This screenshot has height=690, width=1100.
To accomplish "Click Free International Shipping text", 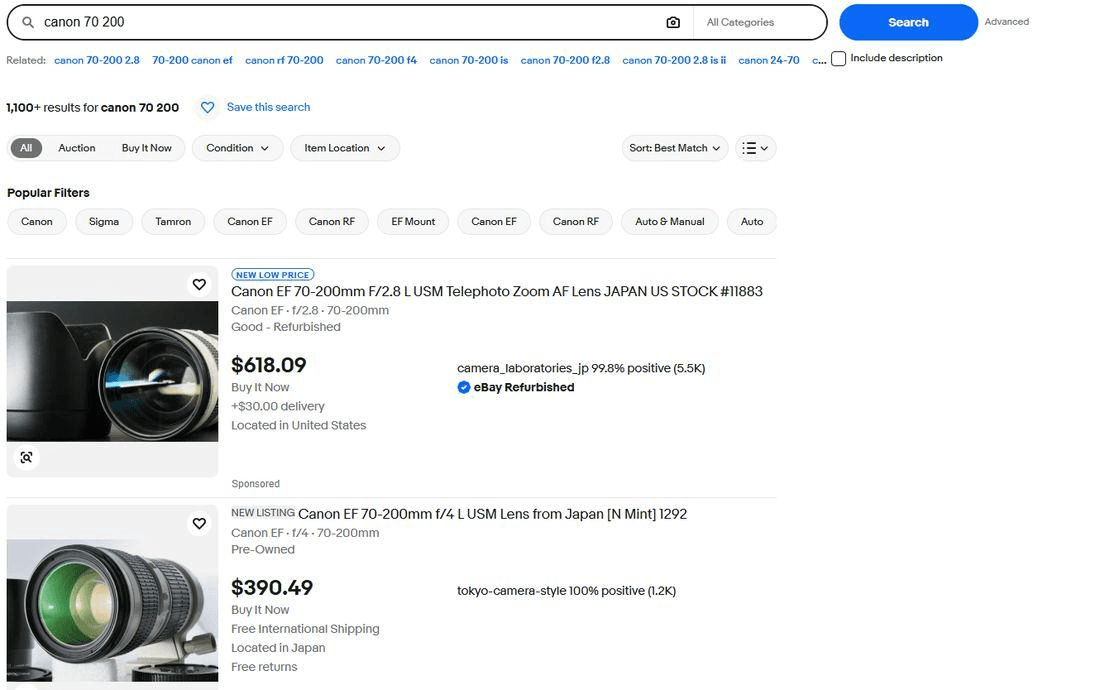I will pos(305,629).
